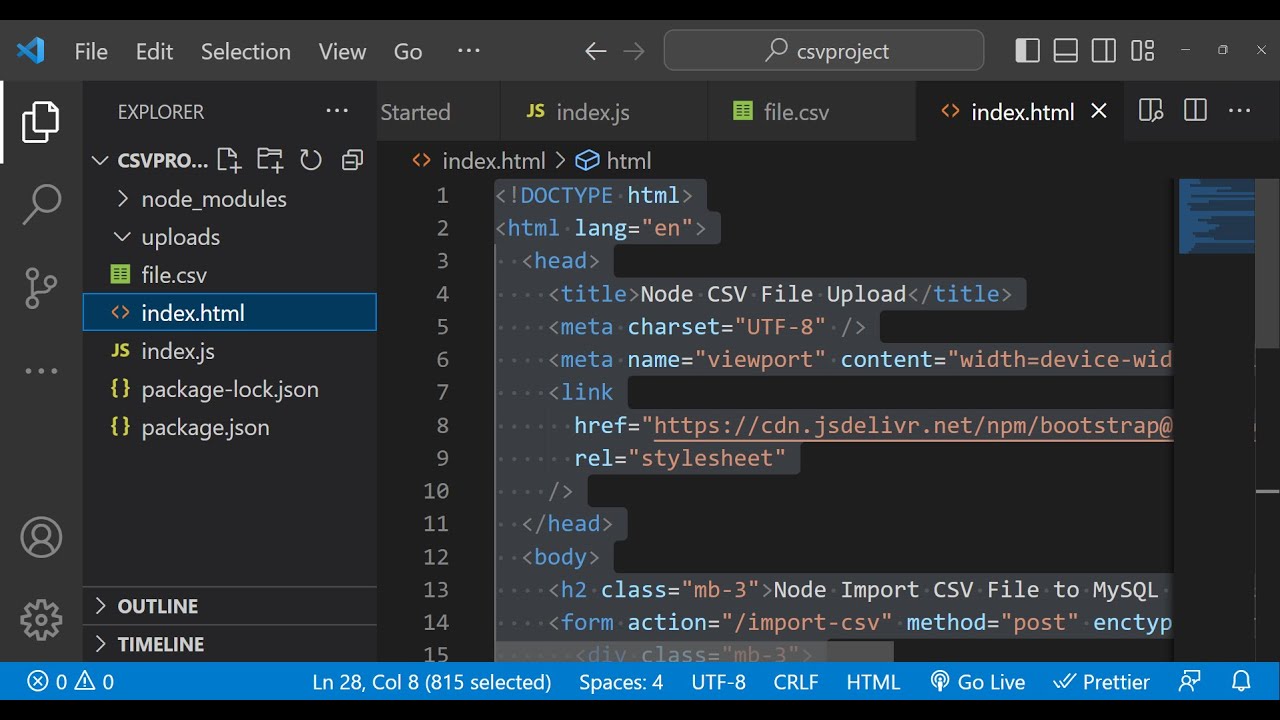Viewport: 1280px width, 720px height.
Task: Toggle the secondary side bar layout button
Action: (x=1104, y=51)
